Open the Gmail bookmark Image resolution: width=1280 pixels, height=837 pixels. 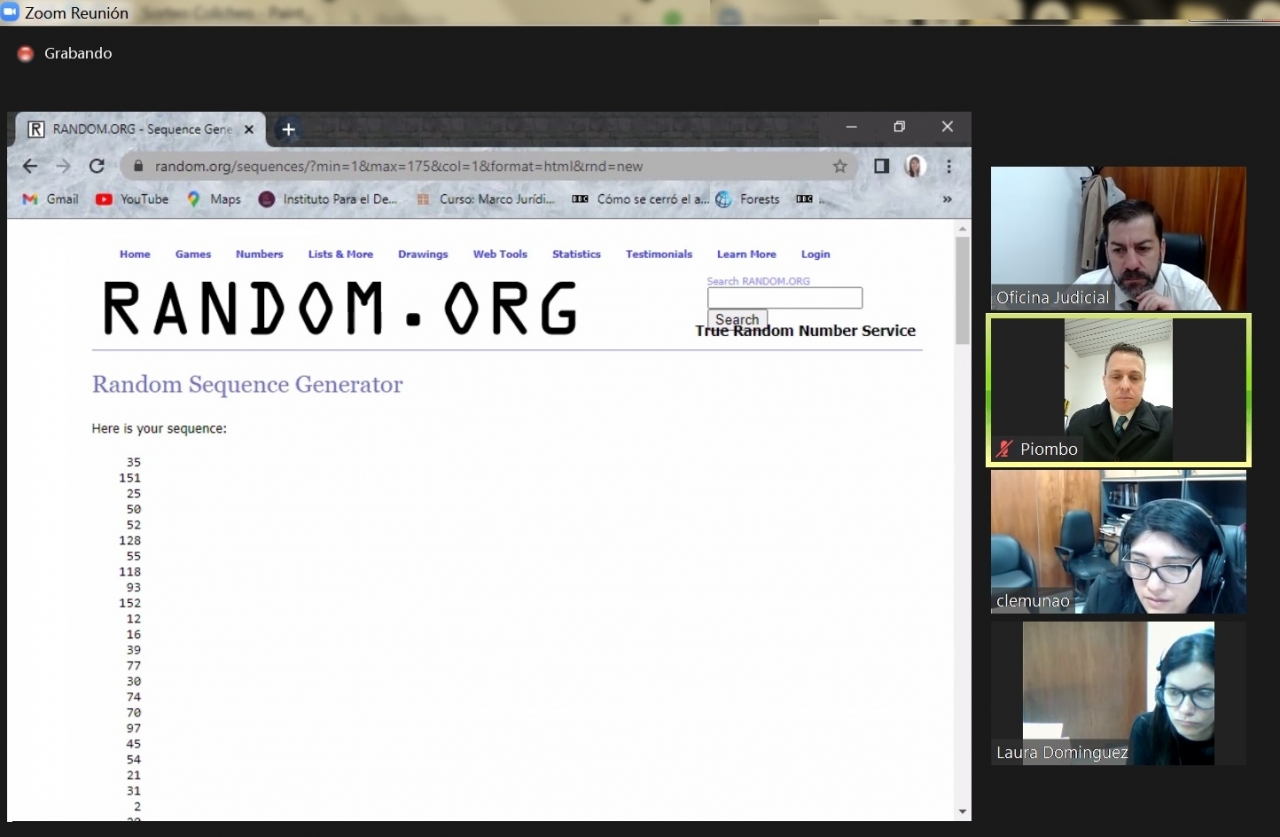point(51,199)
